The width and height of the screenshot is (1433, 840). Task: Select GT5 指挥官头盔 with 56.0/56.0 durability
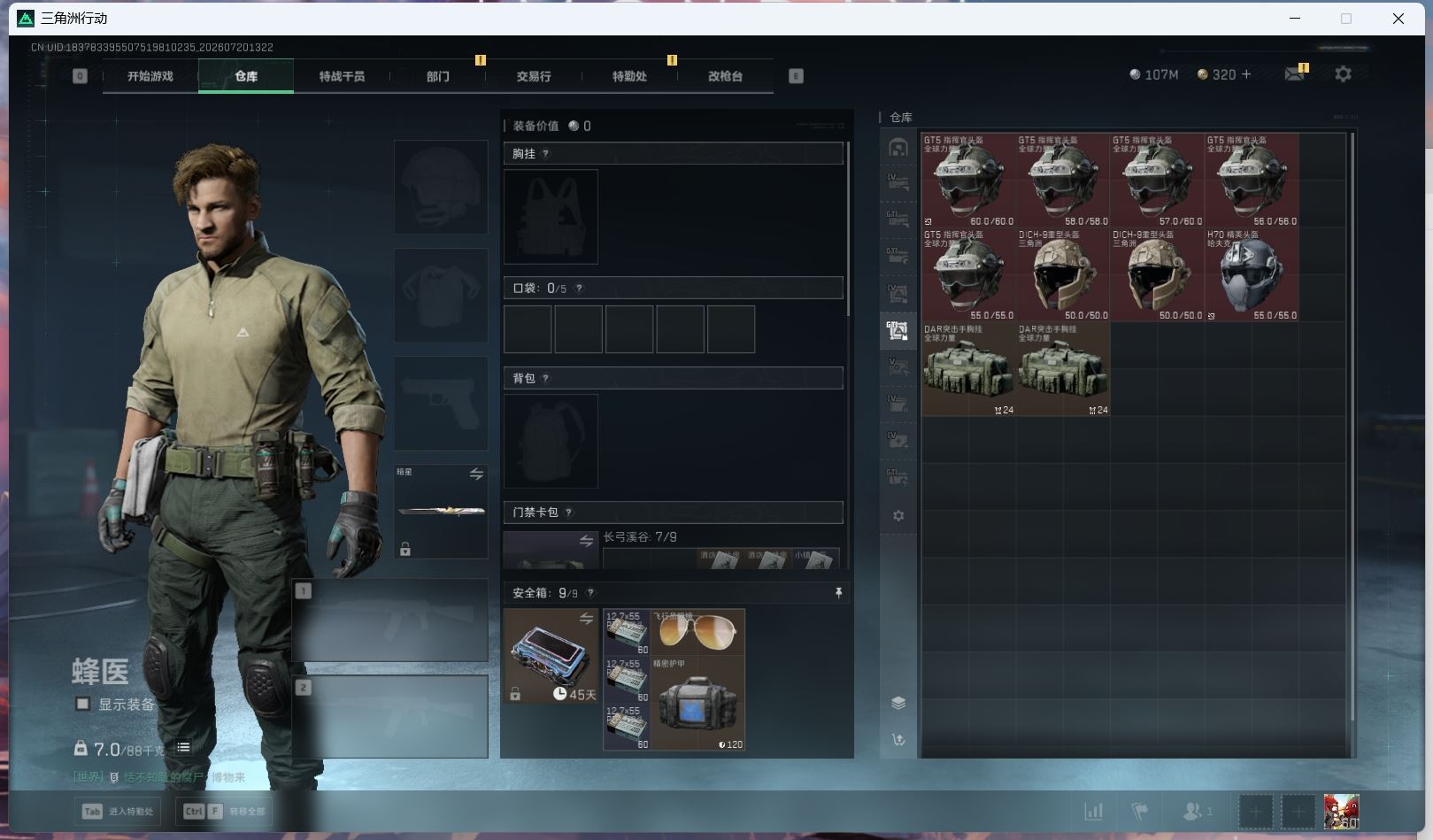(1252, 180)
